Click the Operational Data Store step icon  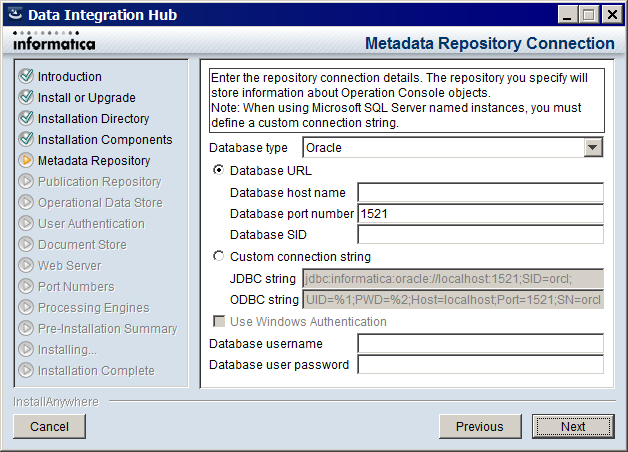(x=26, y=202)
